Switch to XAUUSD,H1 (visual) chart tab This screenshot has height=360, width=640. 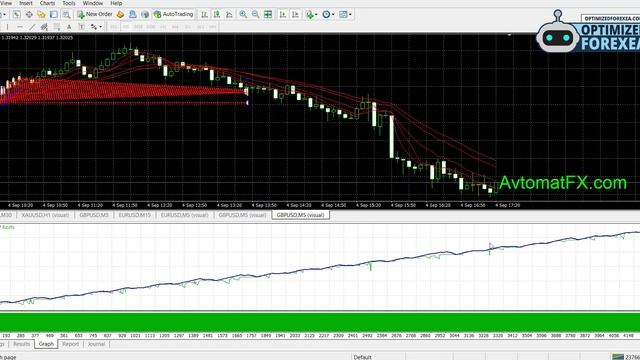45,215
